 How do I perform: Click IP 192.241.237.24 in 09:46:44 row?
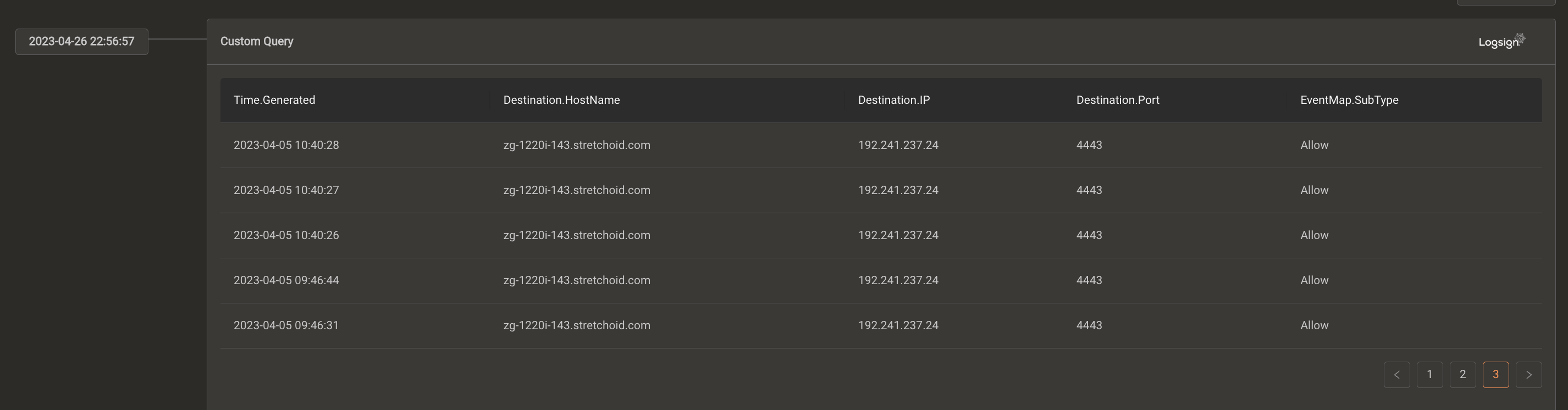(x=898, y=280)
